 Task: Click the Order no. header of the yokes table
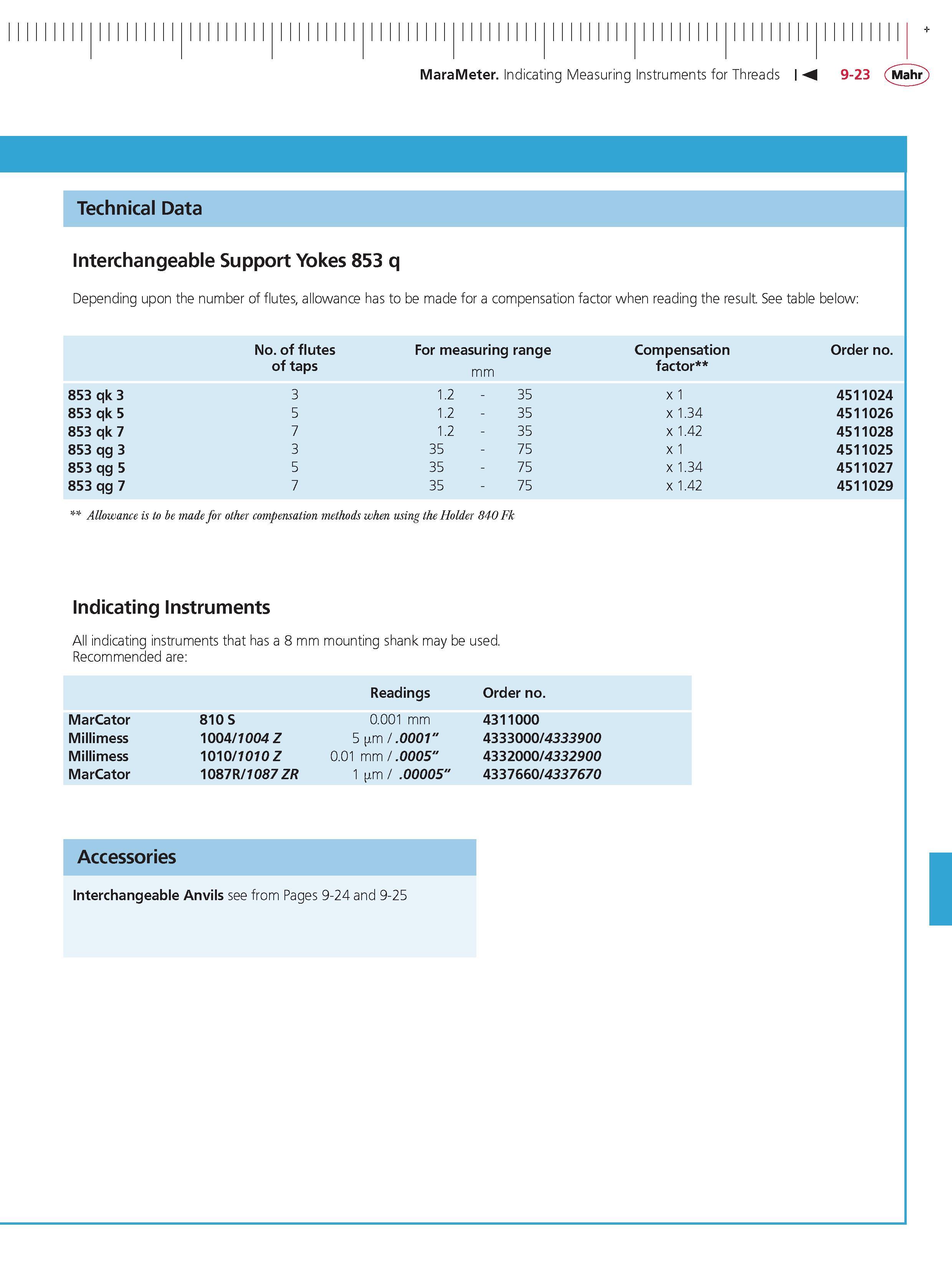861,349
